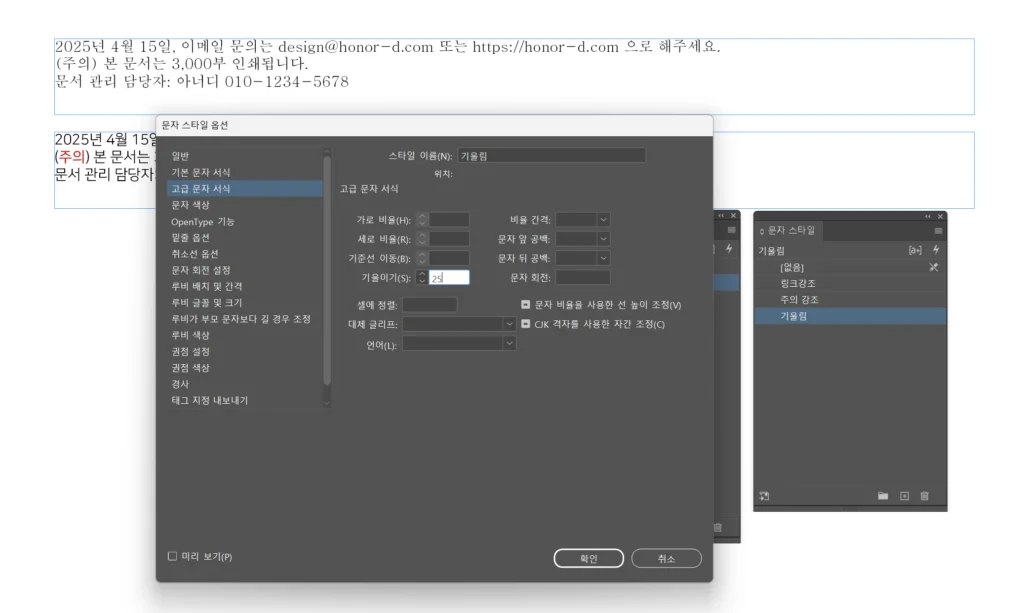Select 루비 색상 category

point(244,336)
